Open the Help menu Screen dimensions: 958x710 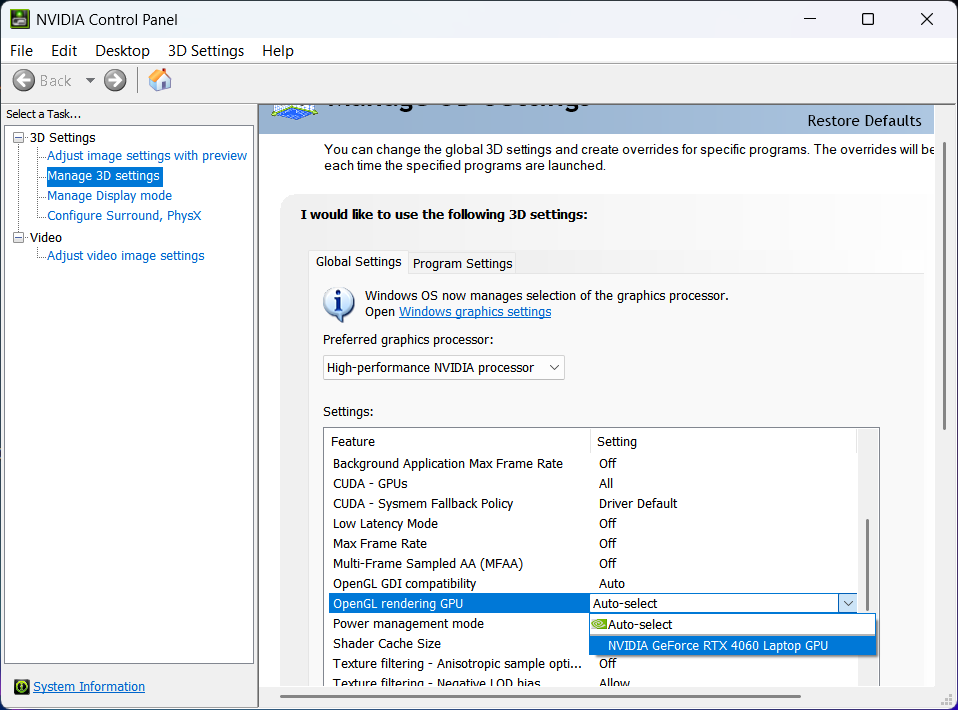pyautogui.click(x=277, y=50)
